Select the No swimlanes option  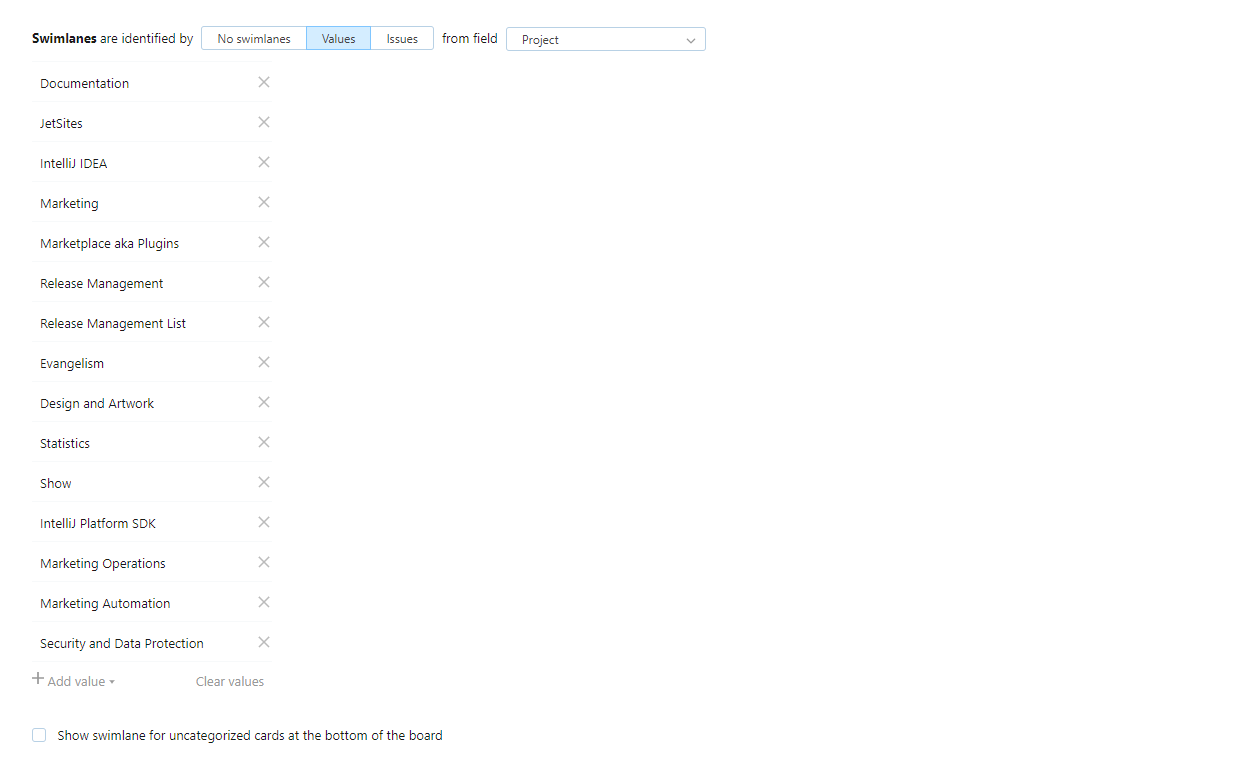(254, 39)
